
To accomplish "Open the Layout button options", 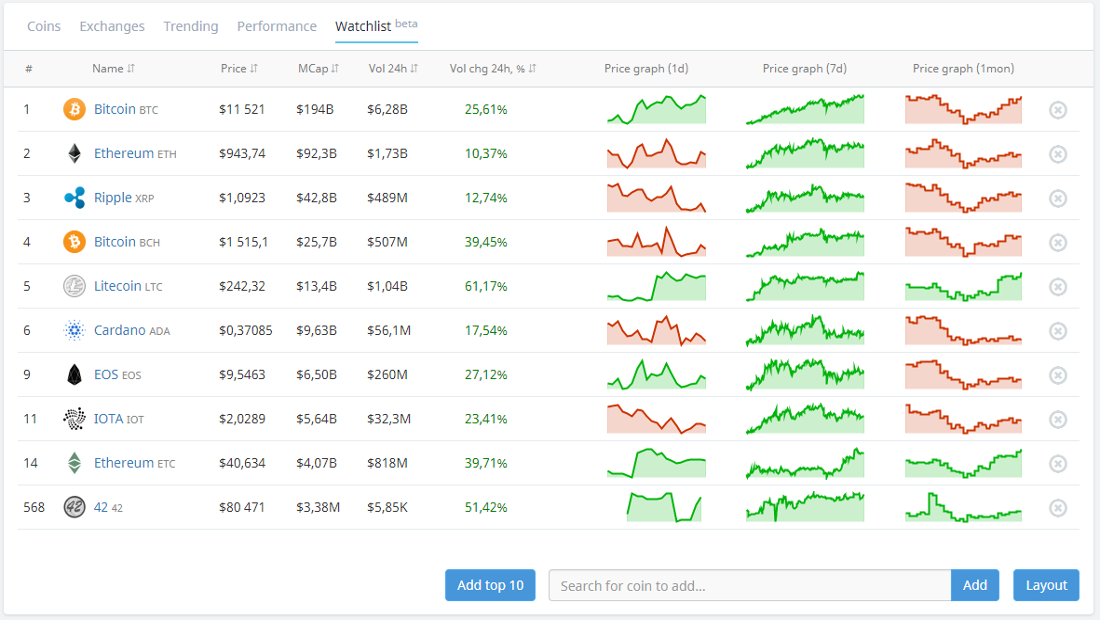I will pyautogui.click(x=1046, y=585).
